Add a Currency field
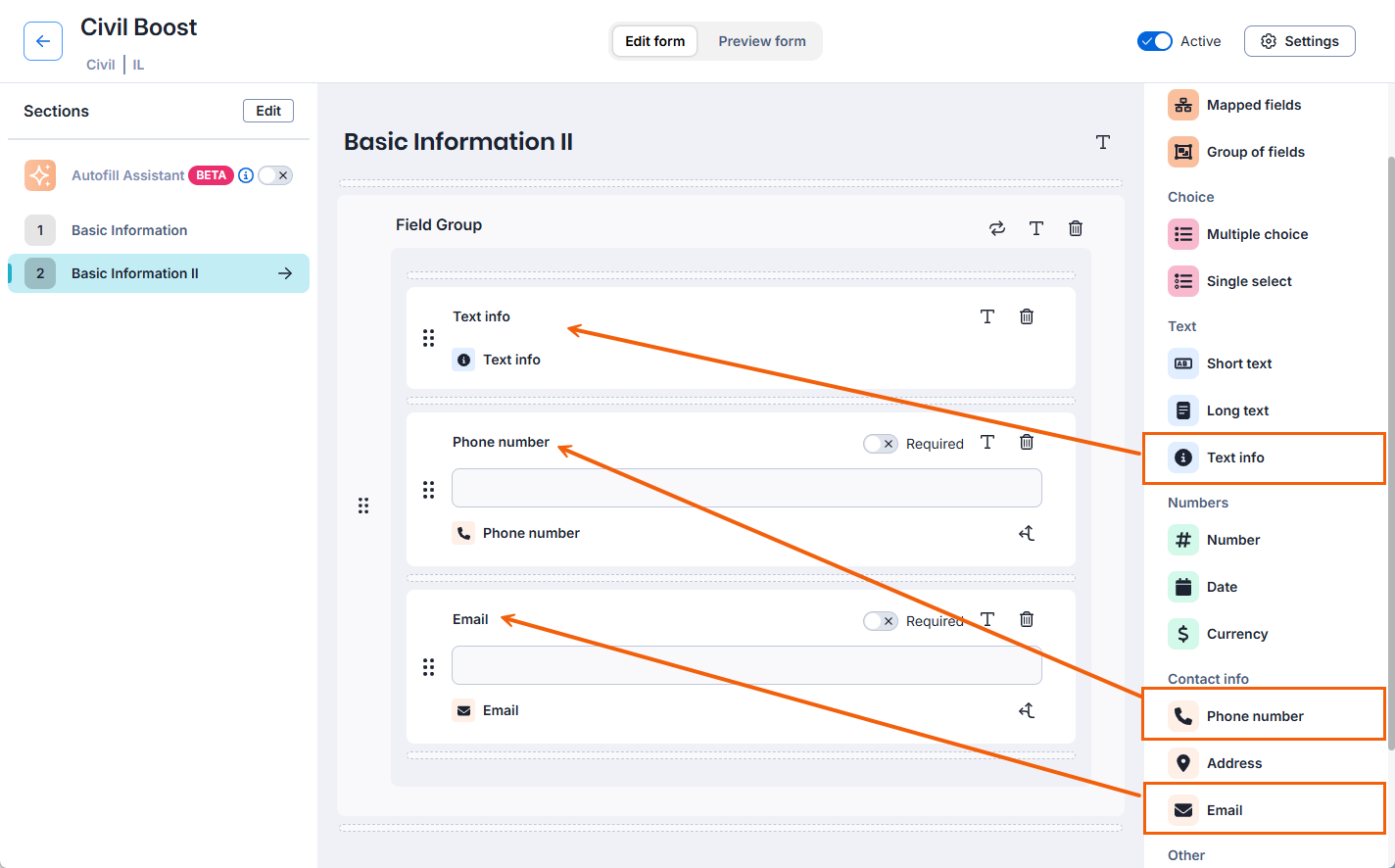 (x=1219, y=634)
